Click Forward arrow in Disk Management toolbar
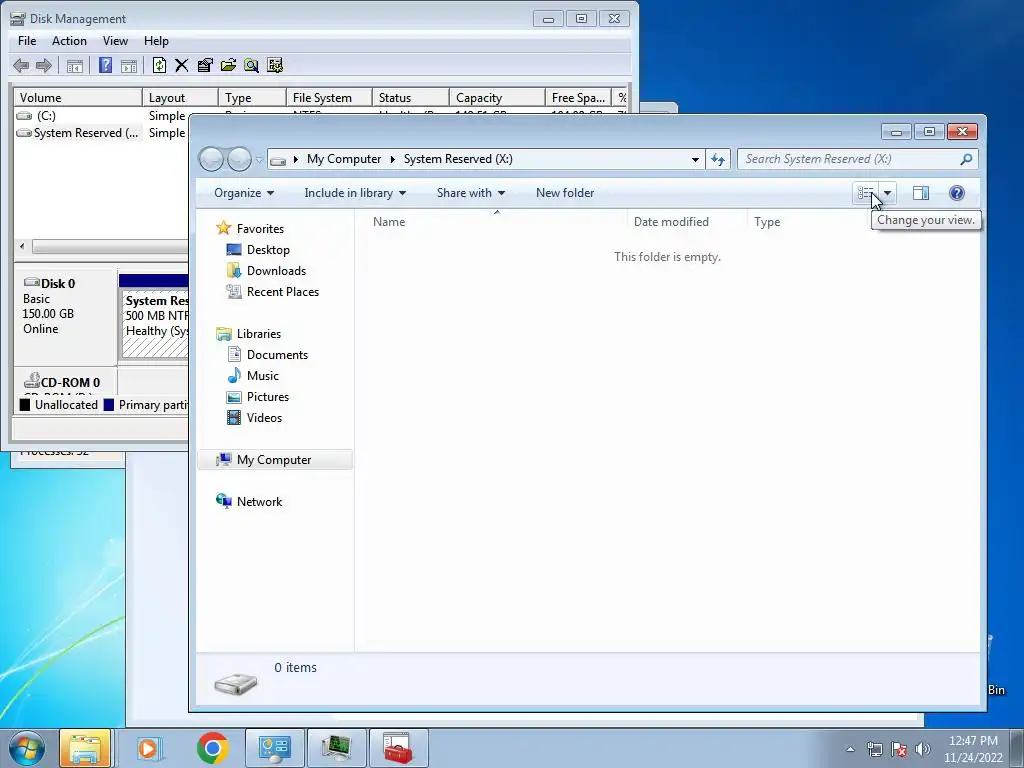 pos(44,65)
